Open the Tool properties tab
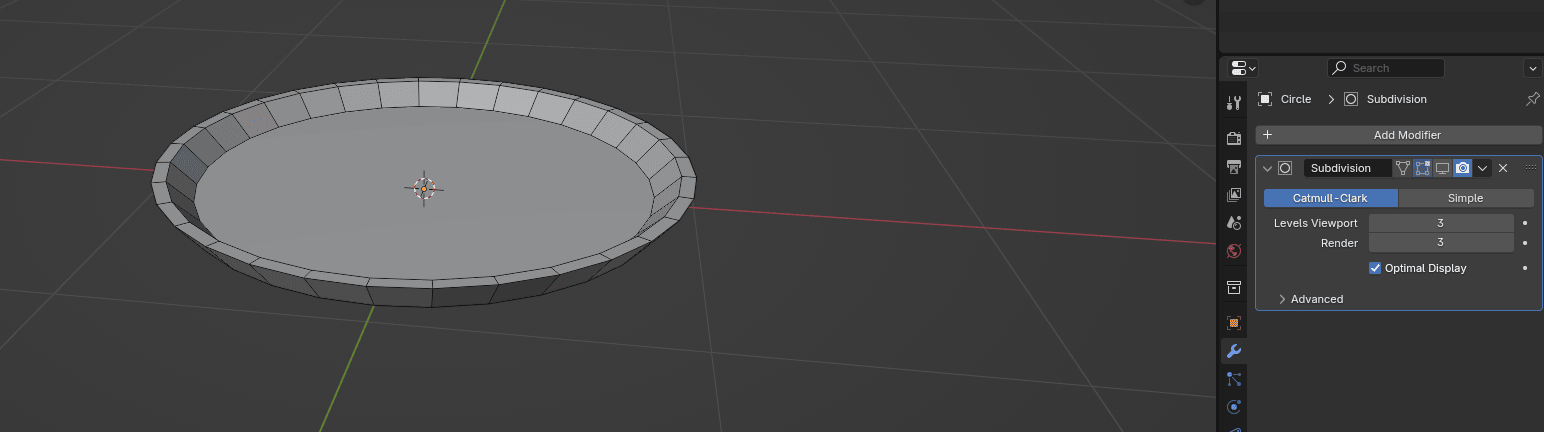Viewport: 1544px width, 432px height. point(1234,102)
